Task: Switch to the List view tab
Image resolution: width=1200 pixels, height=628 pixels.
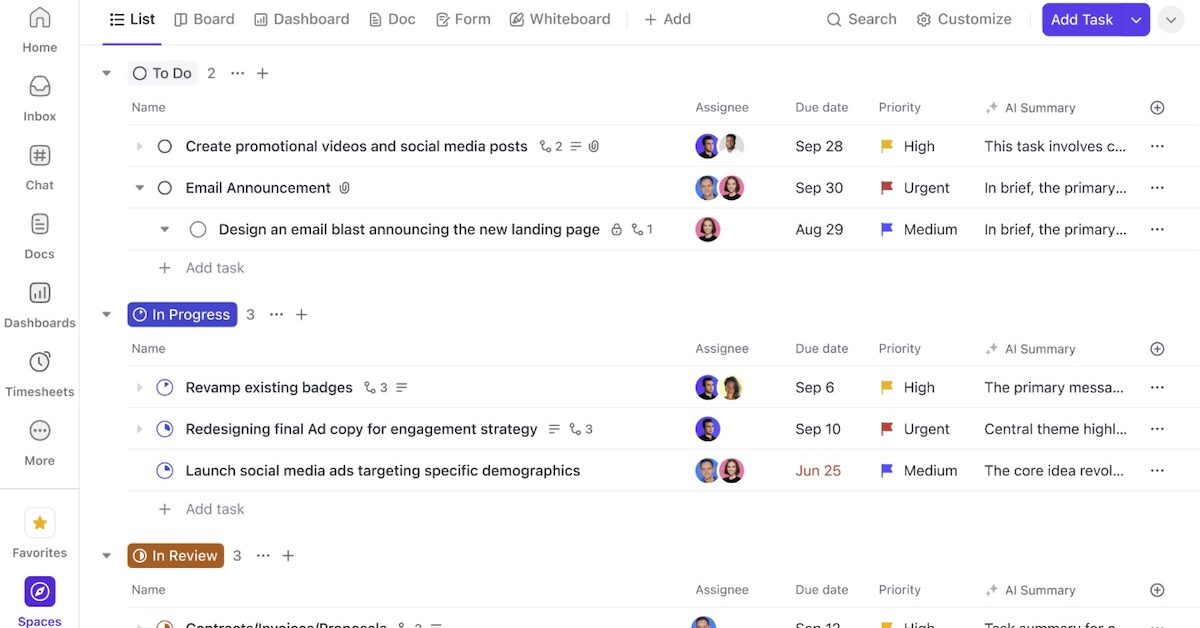Action: pyautogui.click(x=132, y=19)
